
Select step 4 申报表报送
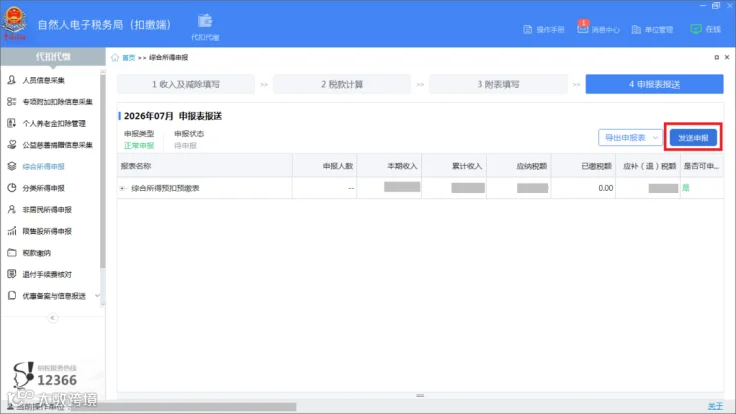coord(654,84)
